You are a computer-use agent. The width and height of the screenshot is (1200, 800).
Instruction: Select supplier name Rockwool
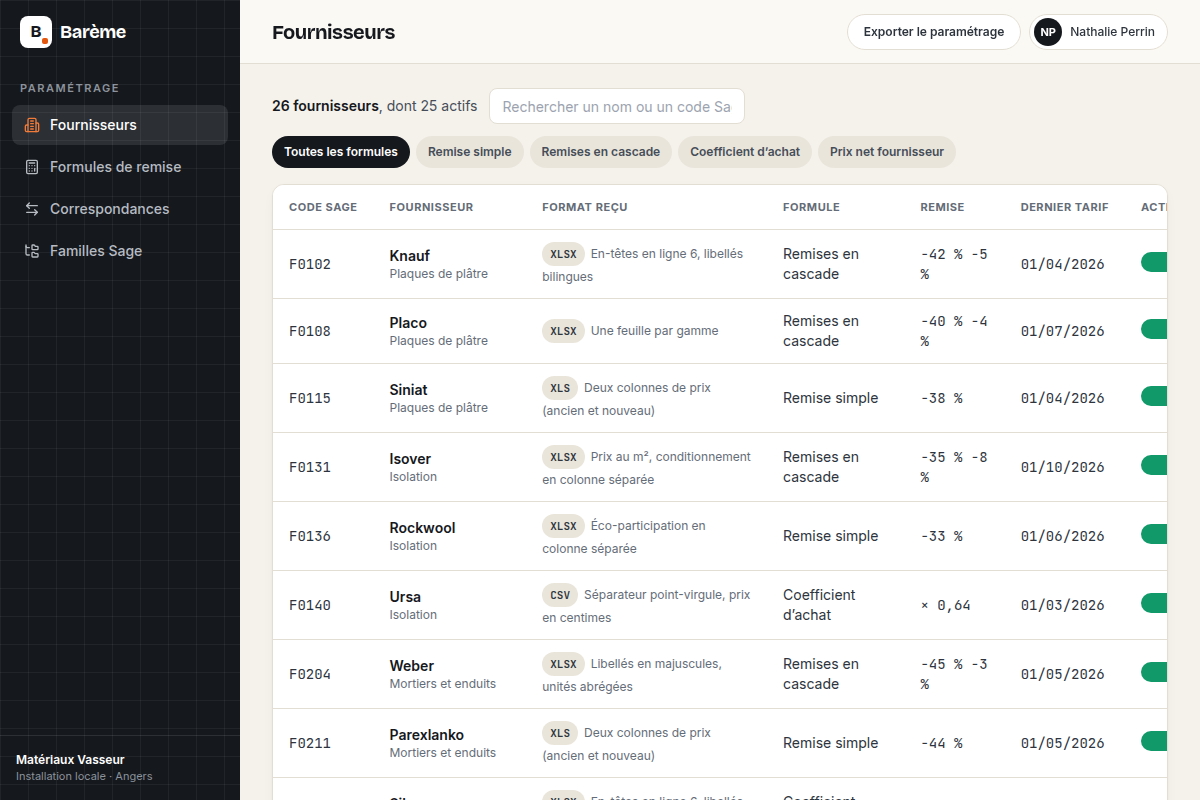422,528
